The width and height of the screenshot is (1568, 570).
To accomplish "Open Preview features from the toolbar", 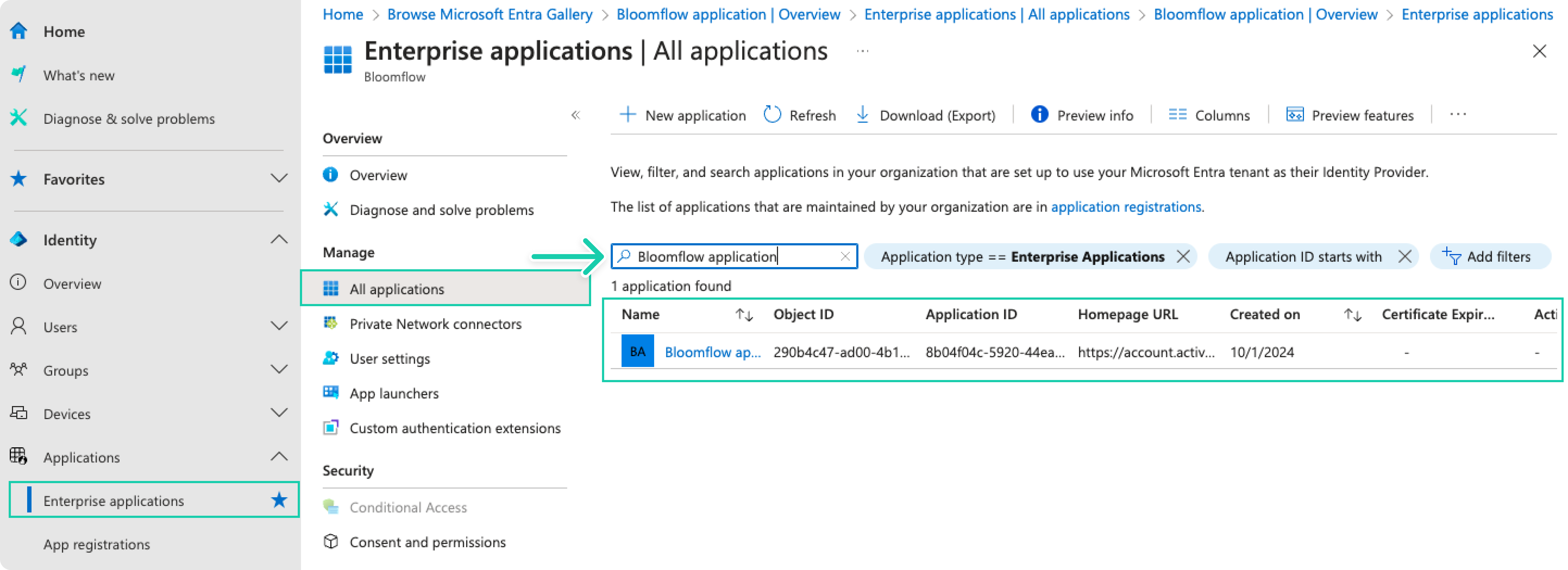I will 1350,115.
